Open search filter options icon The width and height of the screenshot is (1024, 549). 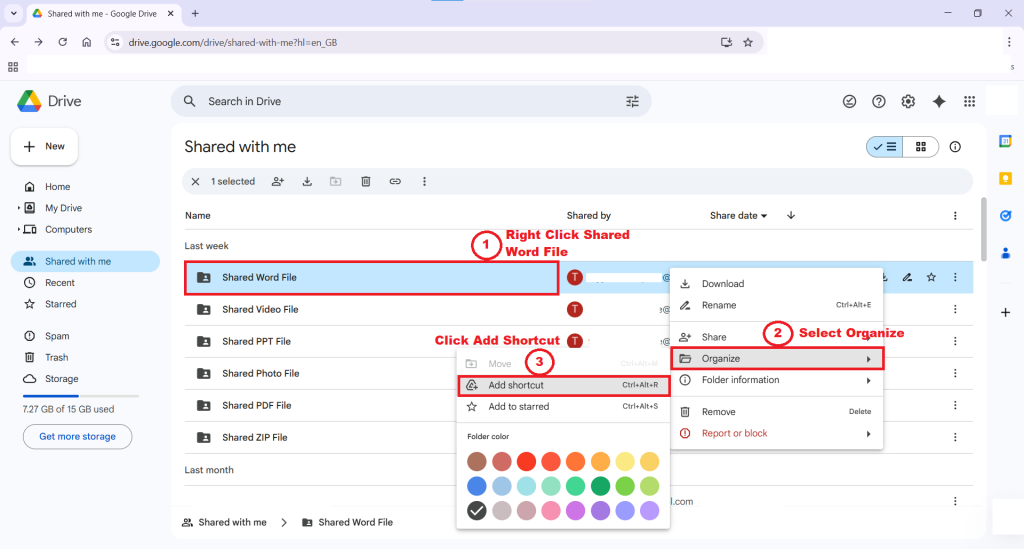632,101
